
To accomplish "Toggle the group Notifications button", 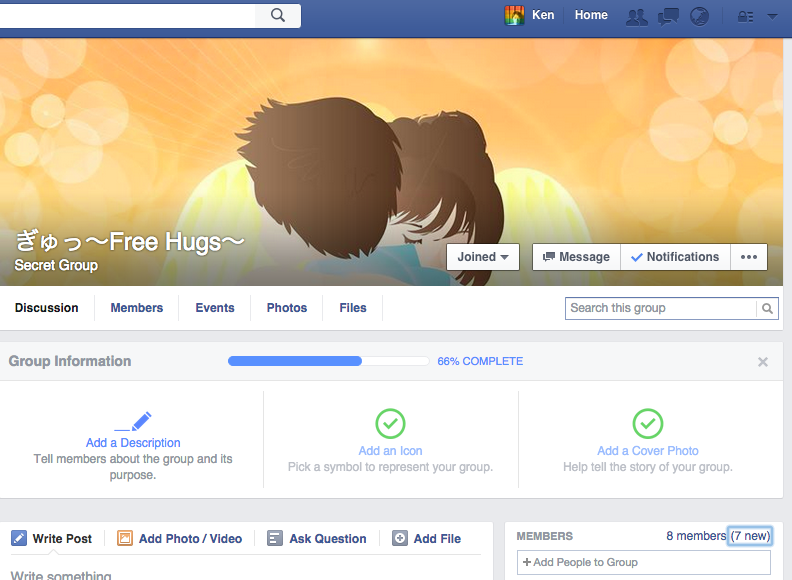I will tap(675, 257).
